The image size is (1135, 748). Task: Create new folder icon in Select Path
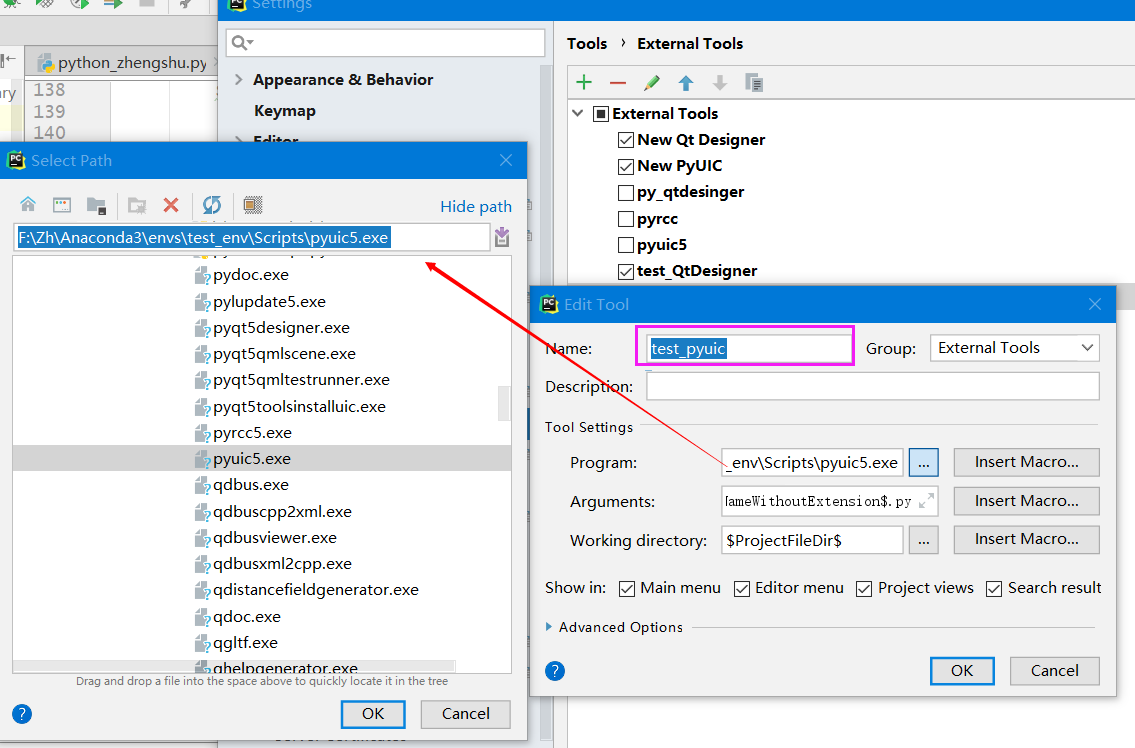pos(137,206)
